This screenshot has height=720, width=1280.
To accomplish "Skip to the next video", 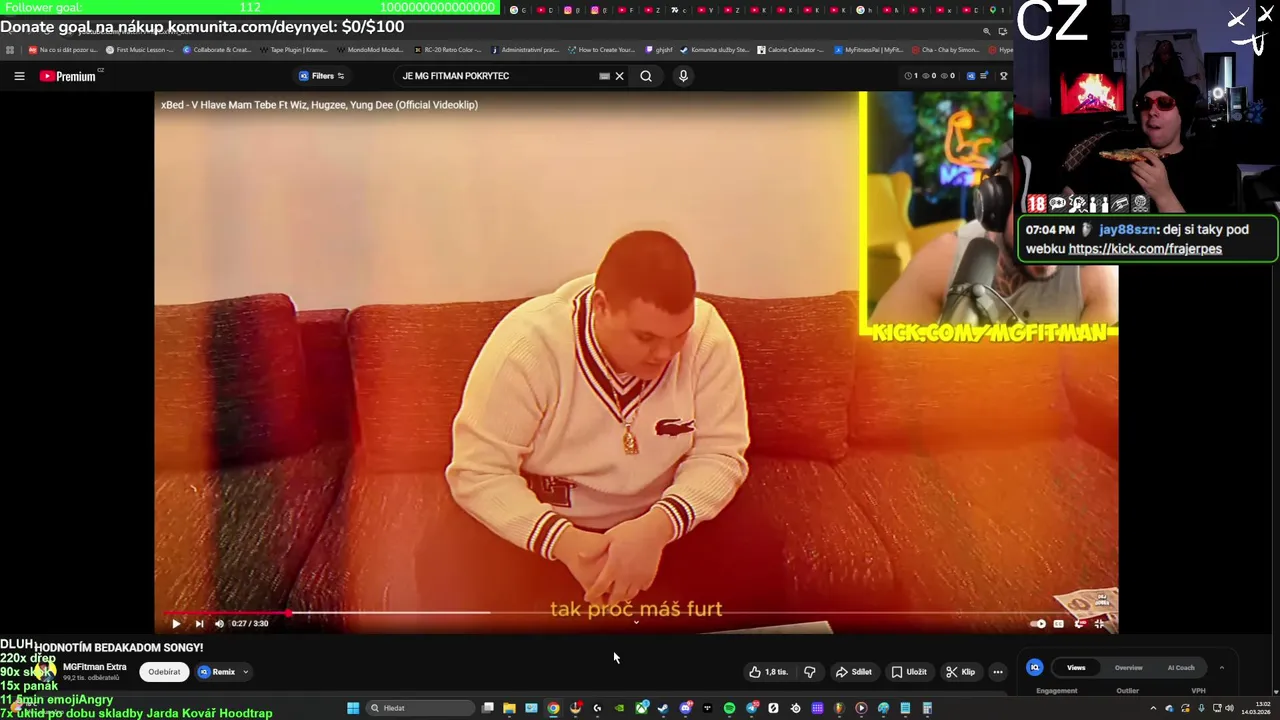I will coord(199,623).
